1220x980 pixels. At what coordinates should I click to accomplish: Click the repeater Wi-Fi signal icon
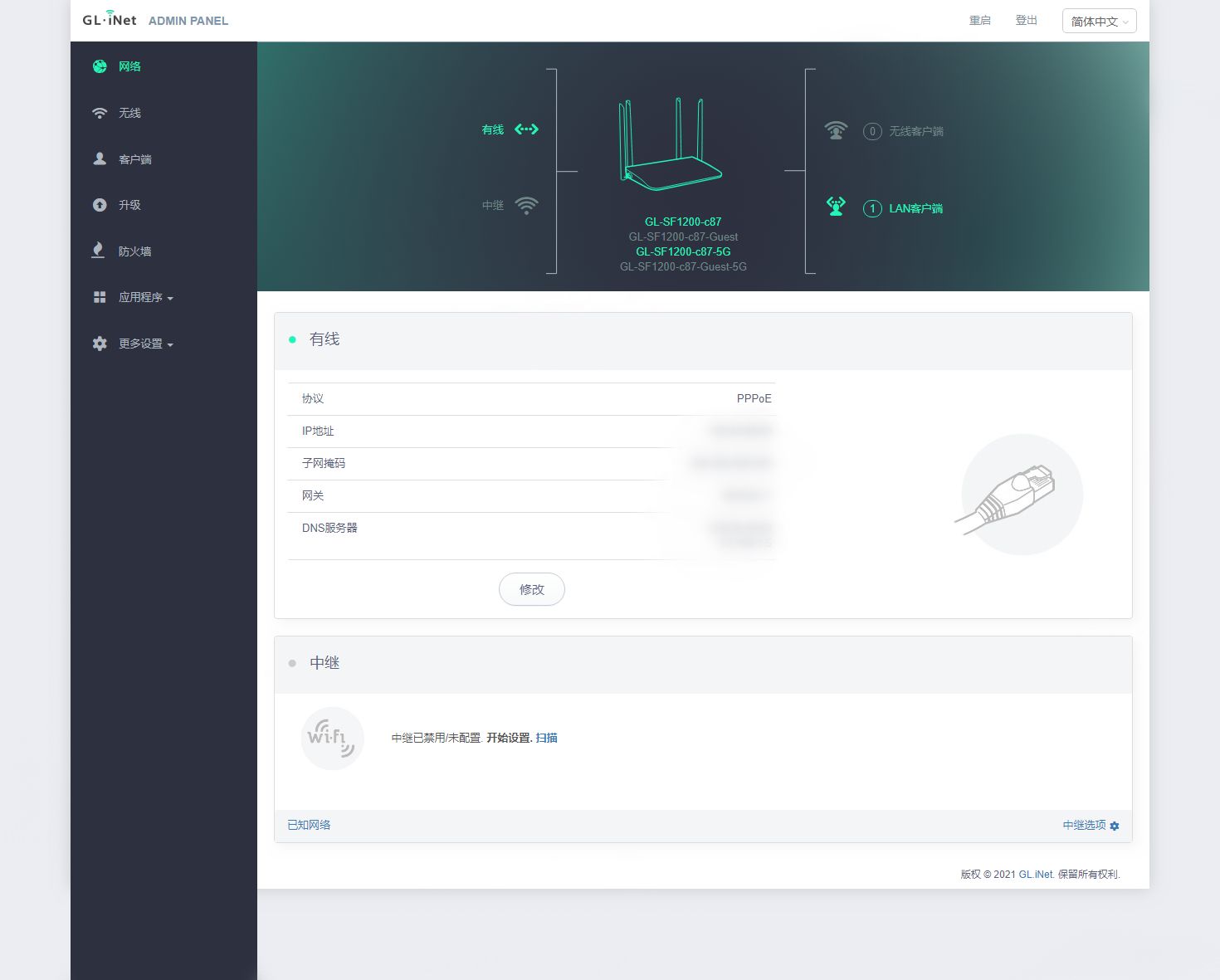526,205
